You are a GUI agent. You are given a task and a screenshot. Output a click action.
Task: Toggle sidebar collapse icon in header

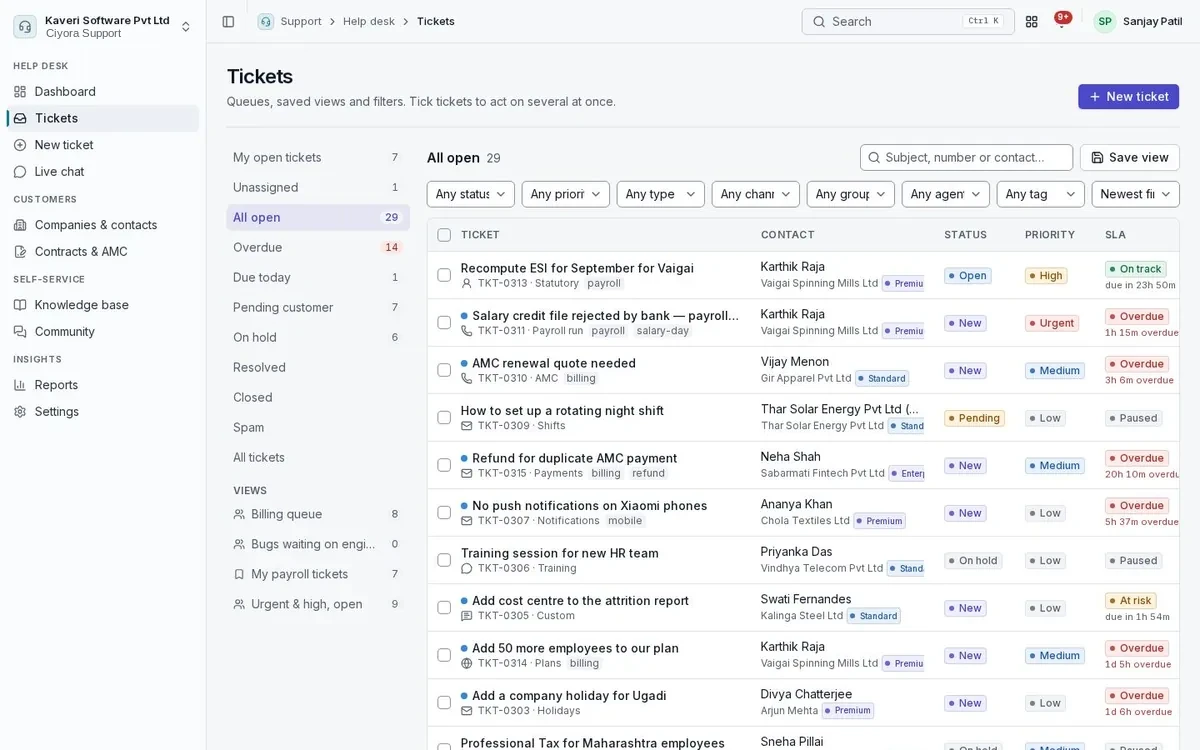pos(228,21)
